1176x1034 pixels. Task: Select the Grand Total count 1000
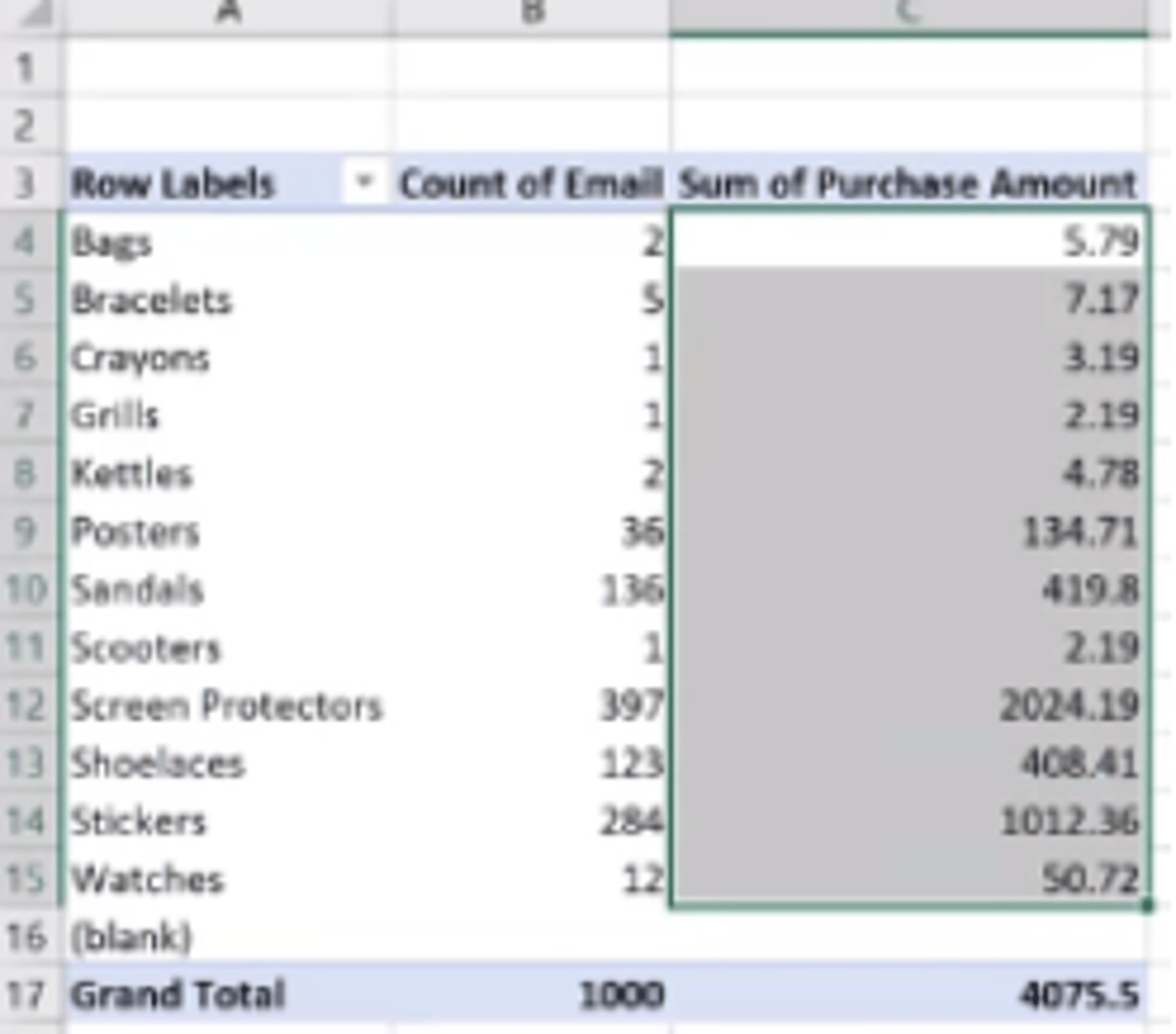tap(622, 995)
